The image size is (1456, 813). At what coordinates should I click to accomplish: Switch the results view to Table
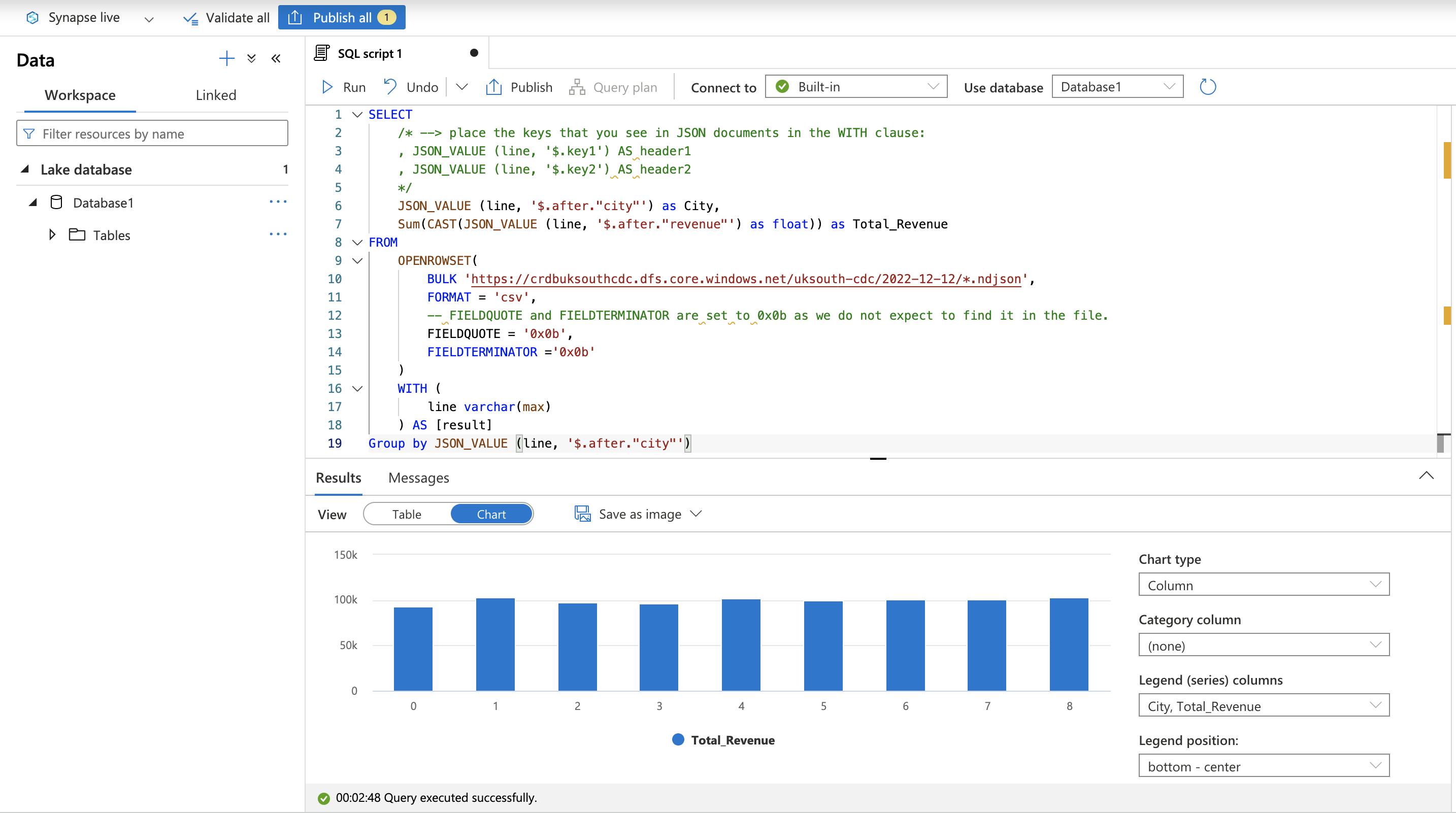pyautogui.click(x=407, y=514)
